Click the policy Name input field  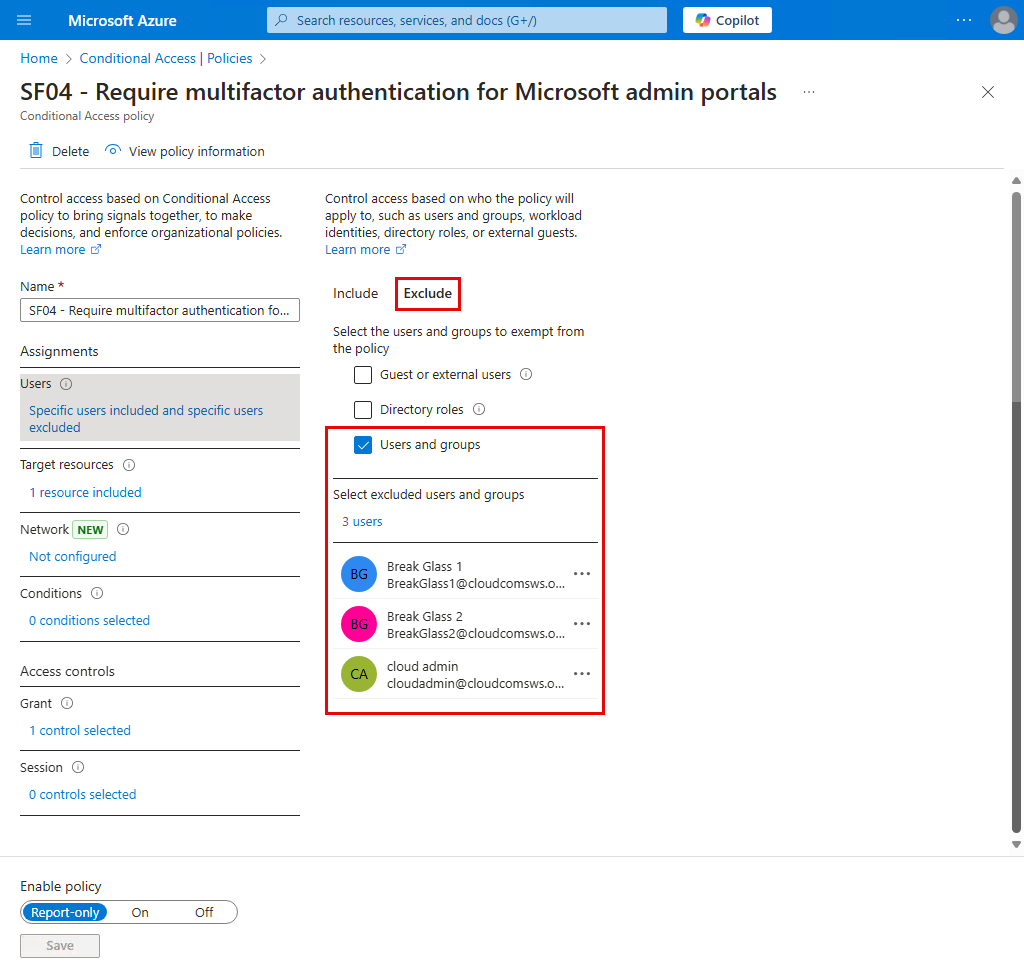coord(160,310)
